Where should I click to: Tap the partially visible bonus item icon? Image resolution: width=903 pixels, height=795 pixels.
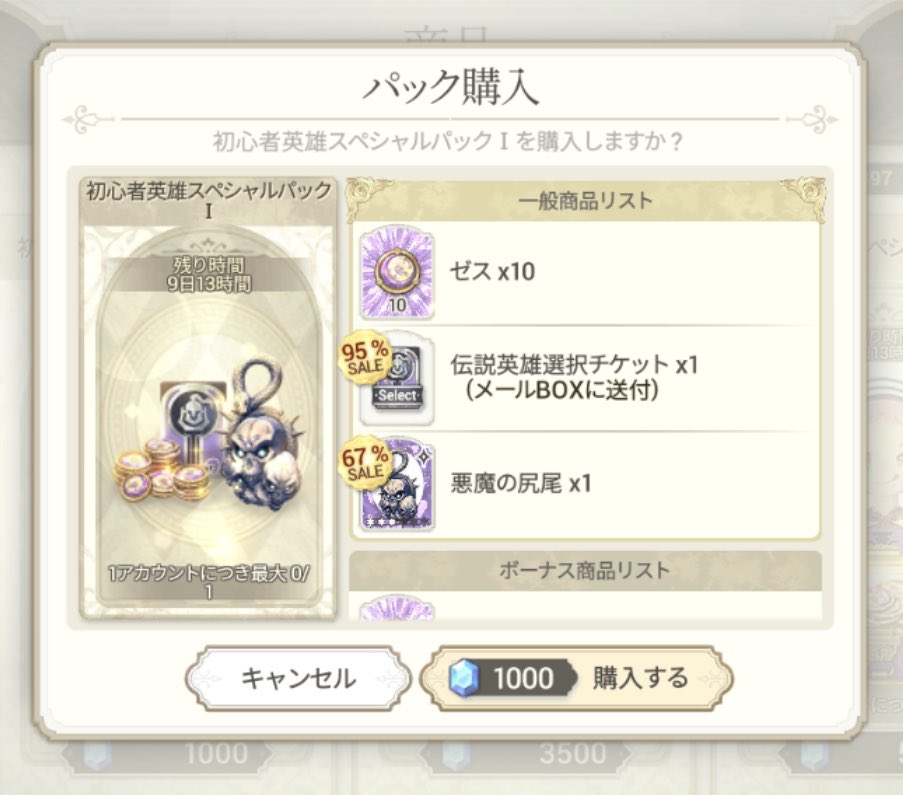point(397,608)
